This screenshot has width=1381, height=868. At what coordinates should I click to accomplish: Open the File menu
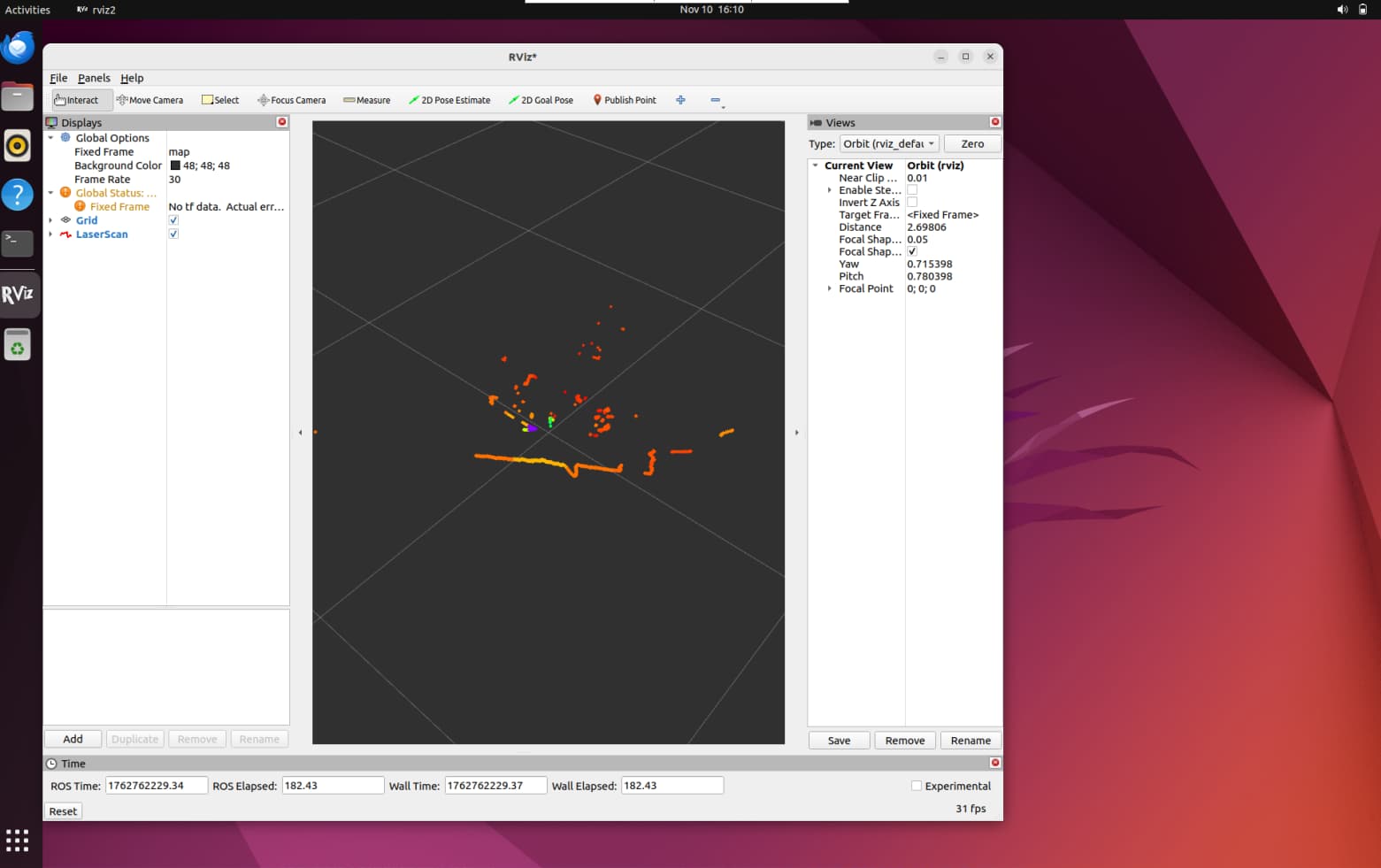58,78
